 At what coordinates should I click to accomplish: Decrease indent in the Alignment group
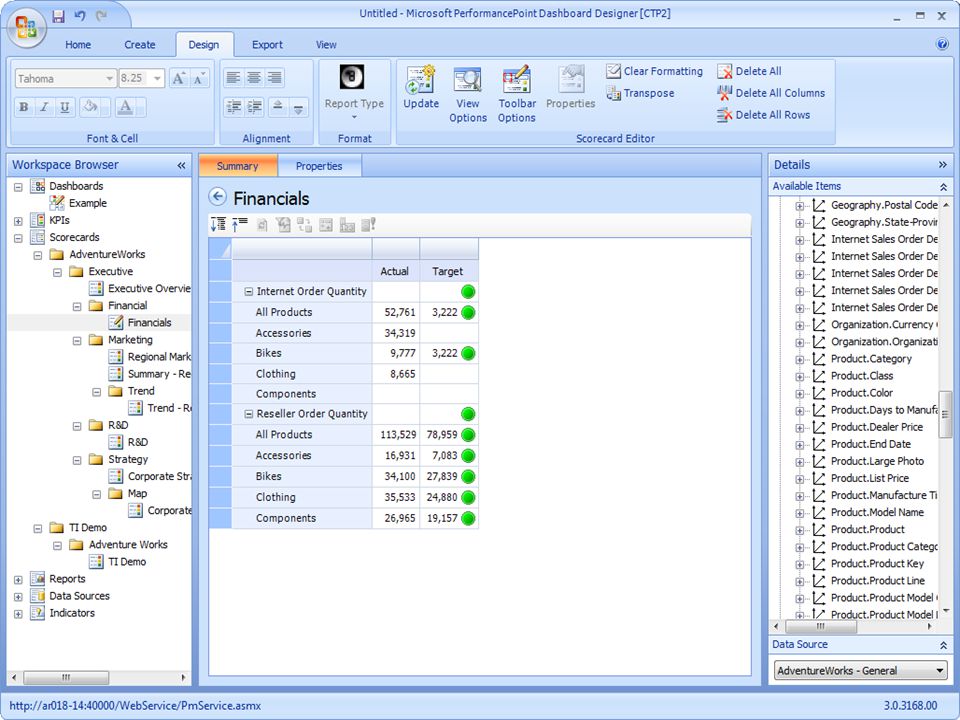pos(233,107)
